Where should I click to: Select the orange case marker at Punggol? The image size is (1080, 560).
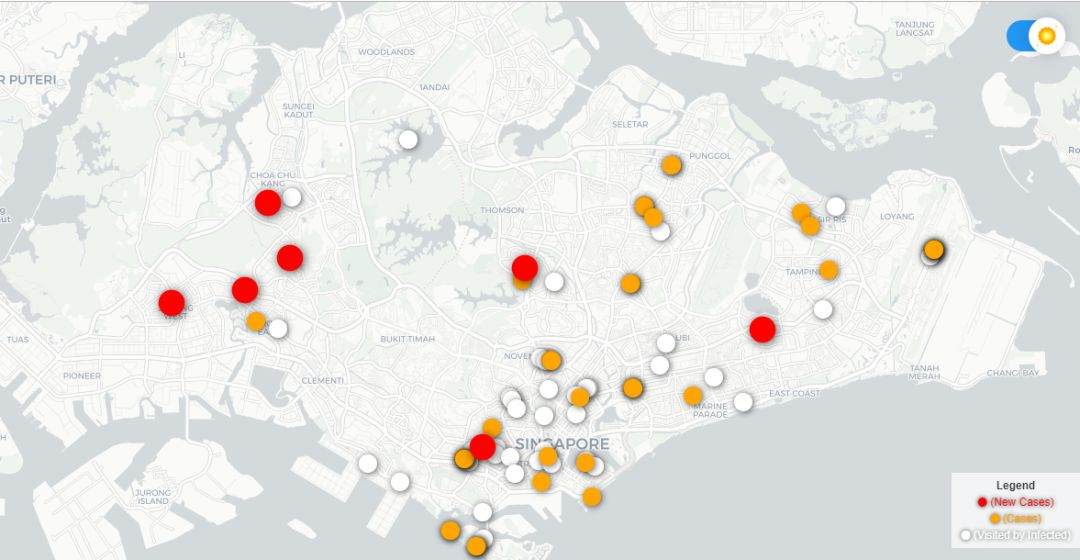(x=671, y=165)
